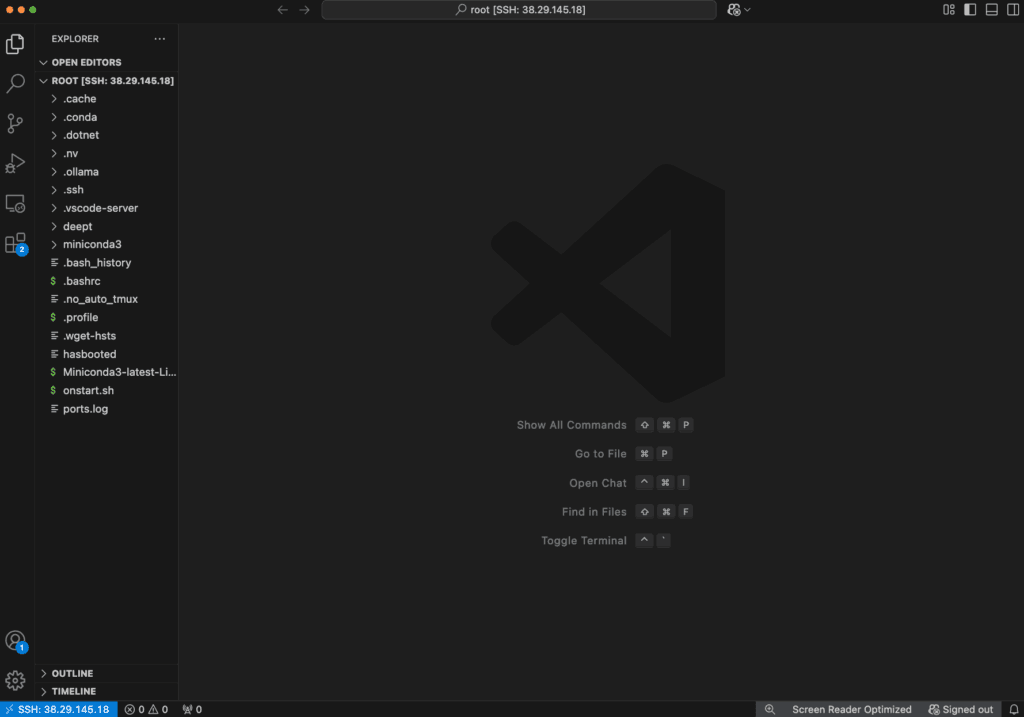This screenshot has height=717, width=1024.
Task: Open the .no_auto_tmux file
Action: (106, 299)
